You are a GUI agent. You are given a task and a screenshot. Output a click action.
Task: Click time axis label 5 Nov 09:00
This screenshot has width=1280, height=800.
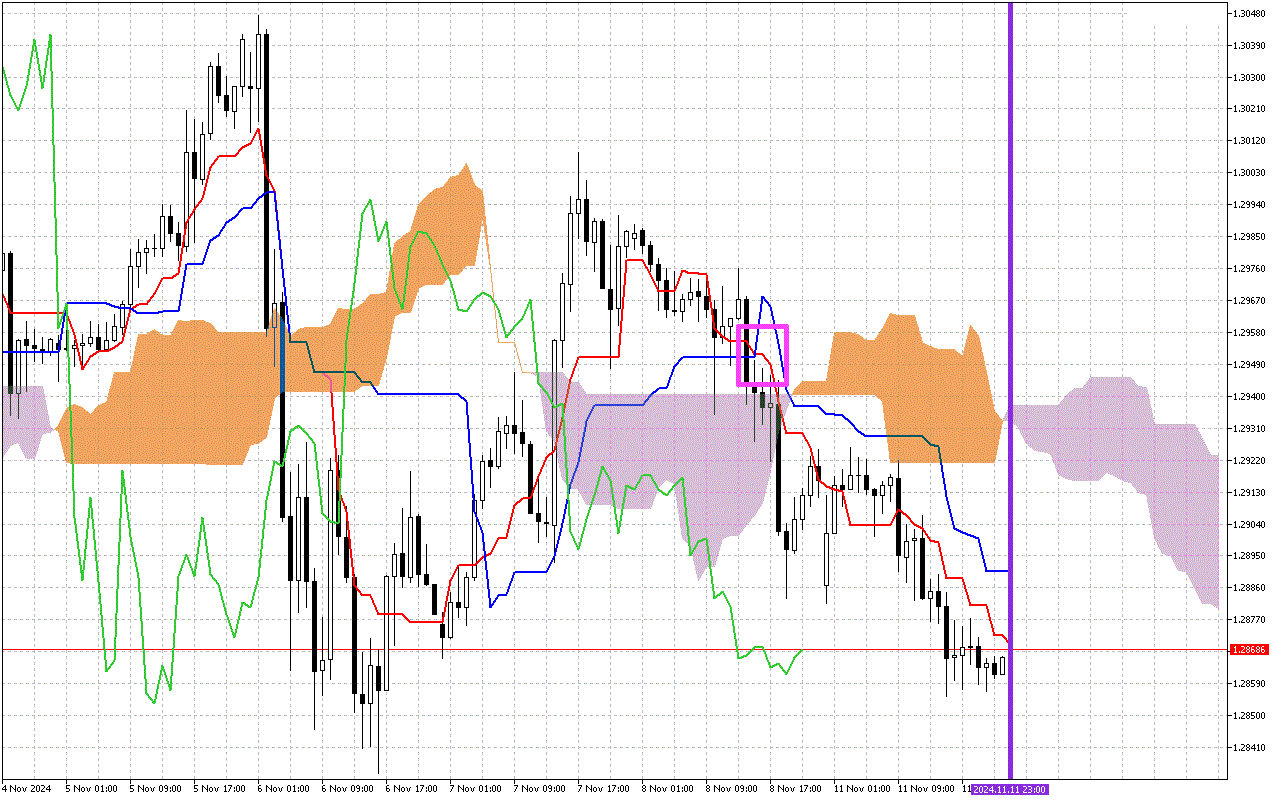[x=156, y=789]
